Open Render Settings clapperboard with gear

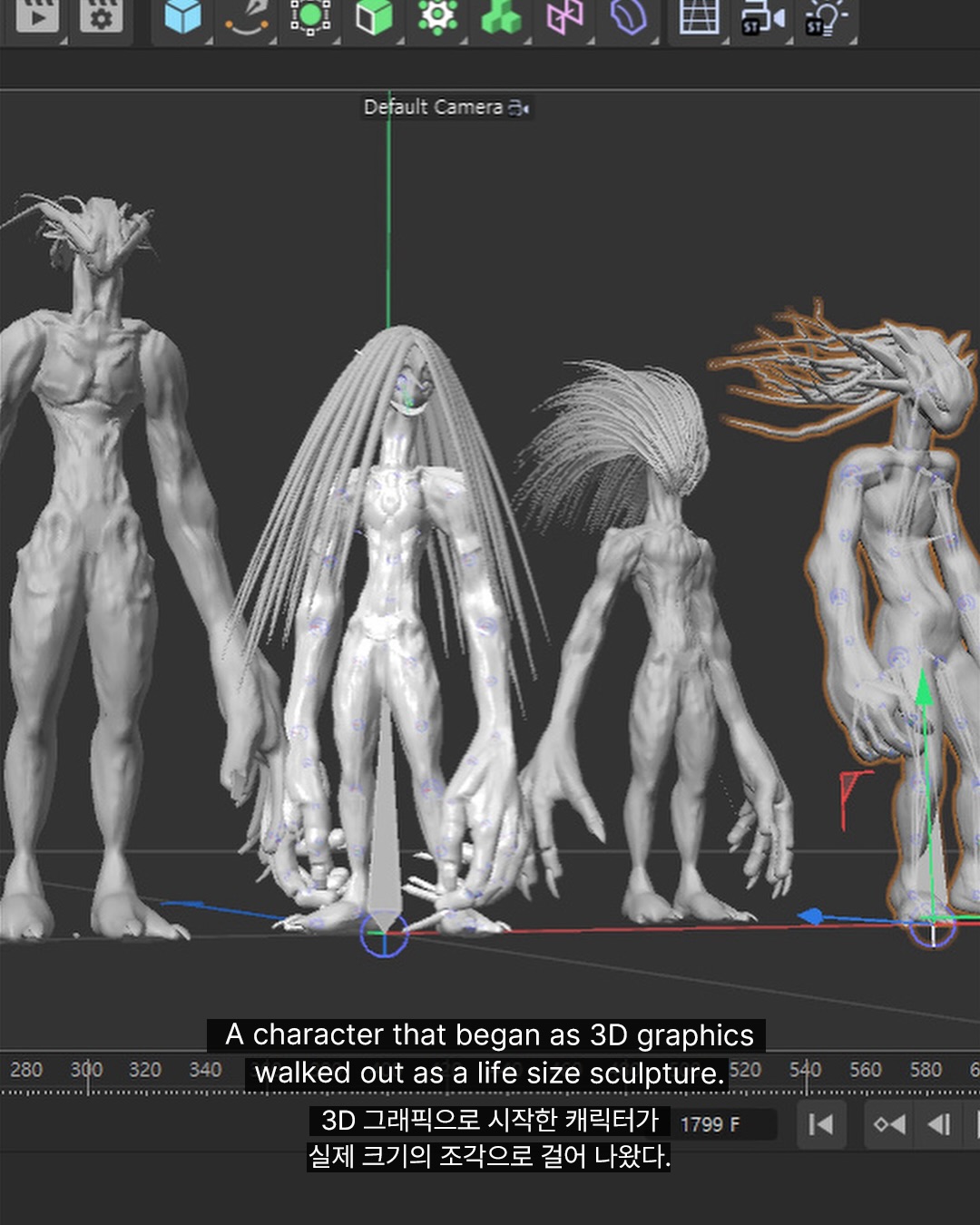(102, 16)
